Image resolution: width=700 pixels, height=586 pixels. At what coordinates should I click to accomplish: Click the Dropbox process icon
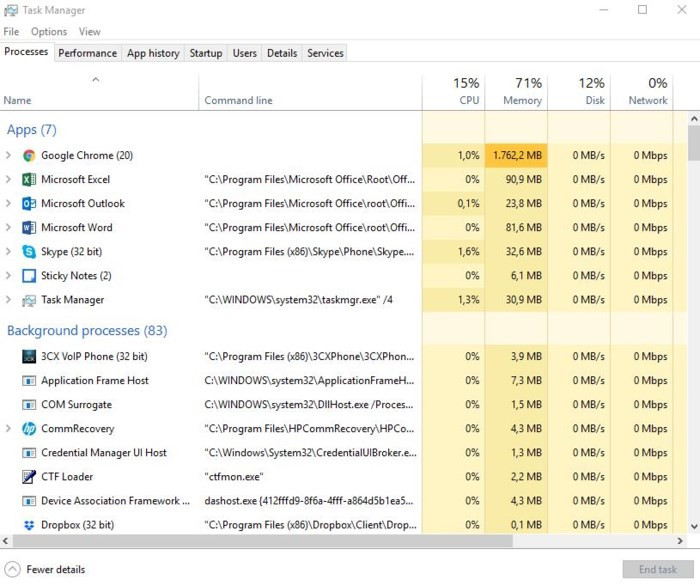tap(29, 525)
